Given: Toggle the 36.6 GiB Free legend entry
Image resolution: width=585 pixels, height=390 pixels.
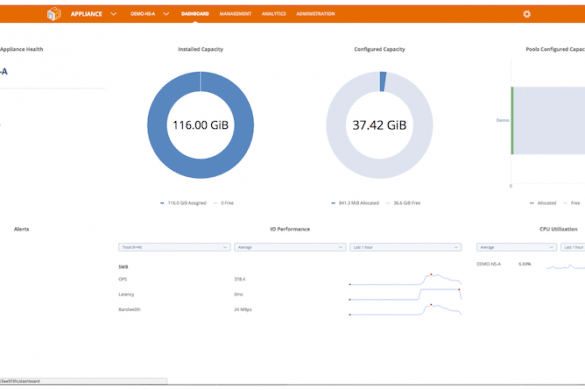Looking at the screenshot, I should point(403,203).
